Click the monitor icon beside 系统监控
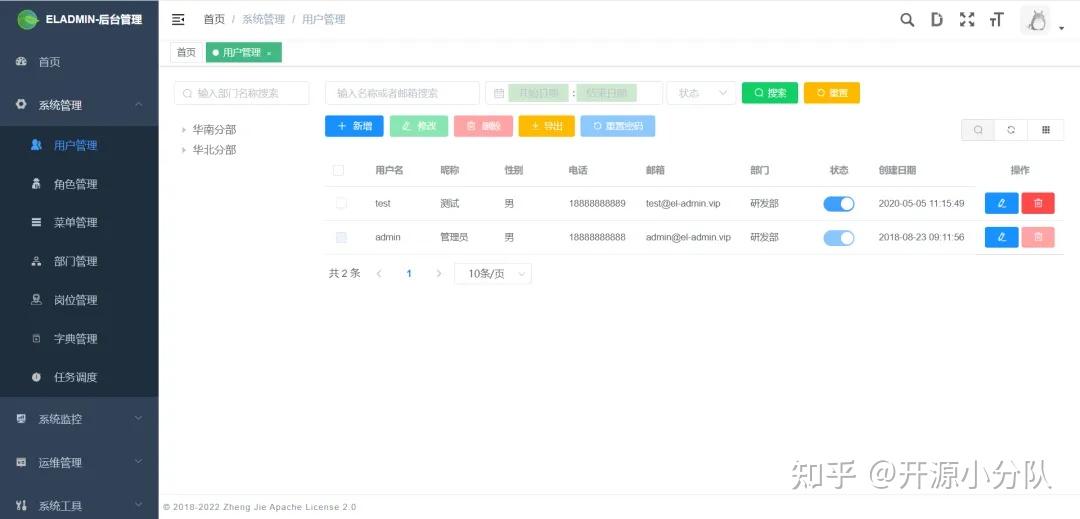Image resolution: width=1080 pixels, height=519 pixels. (x=21, y=419)
